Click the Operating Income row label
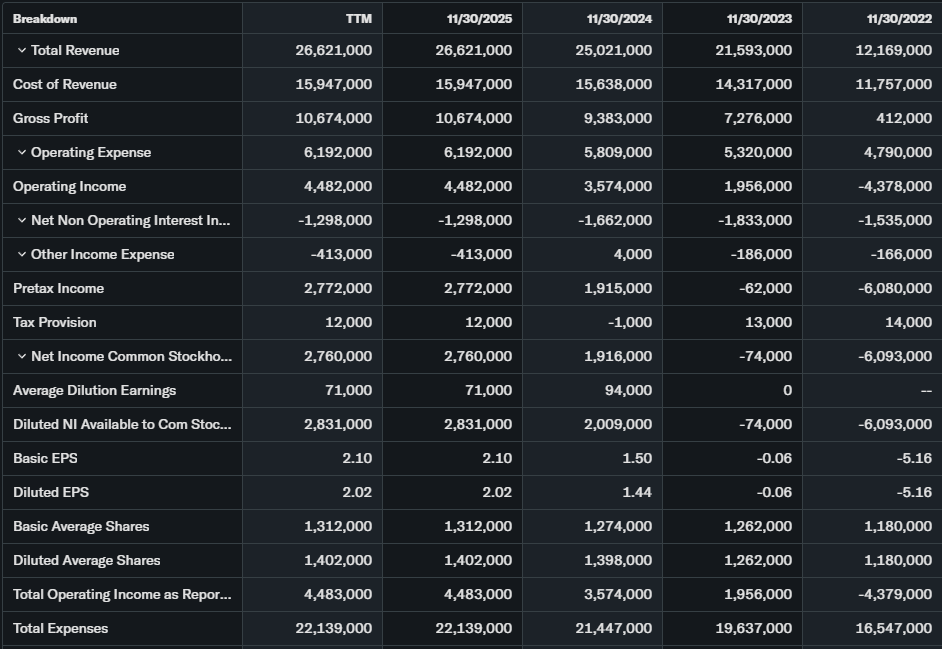 click(x=70, y=187)
